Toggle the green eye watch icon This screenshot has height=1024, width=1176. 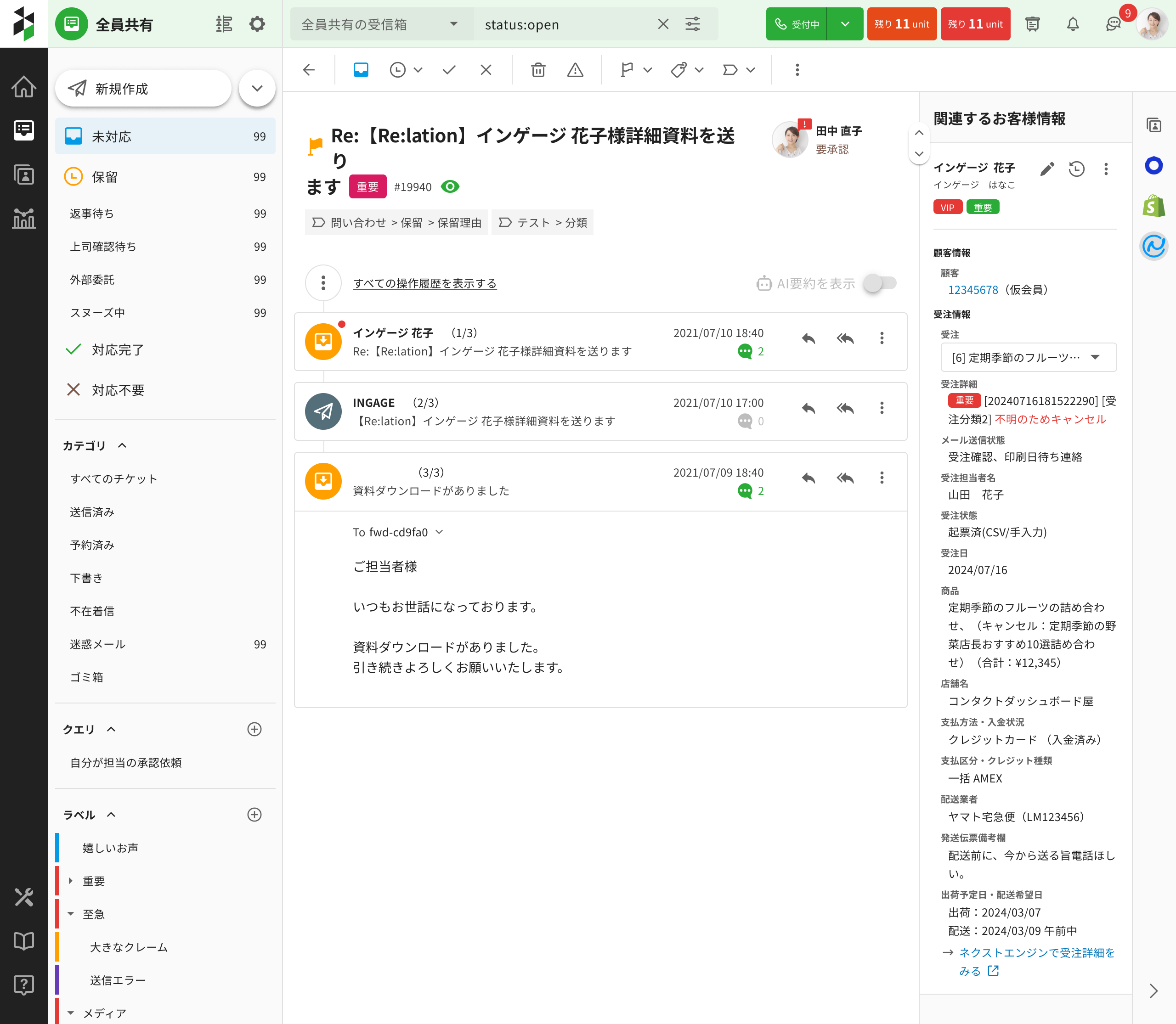[x=450, y=187]
